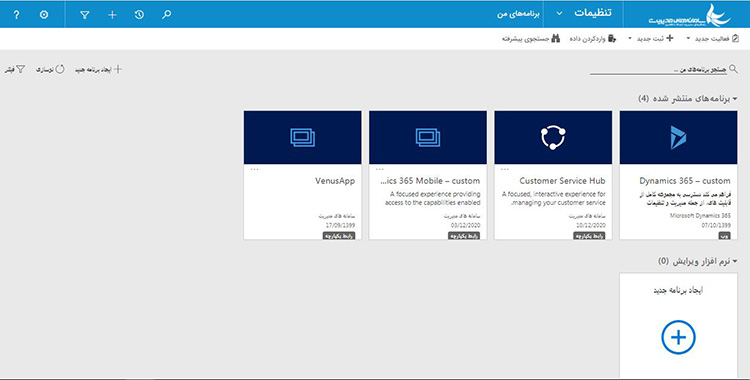Click the date 03/12/2020 on Mobile card
Screen dimensions: 750x380
coord(466,225)
